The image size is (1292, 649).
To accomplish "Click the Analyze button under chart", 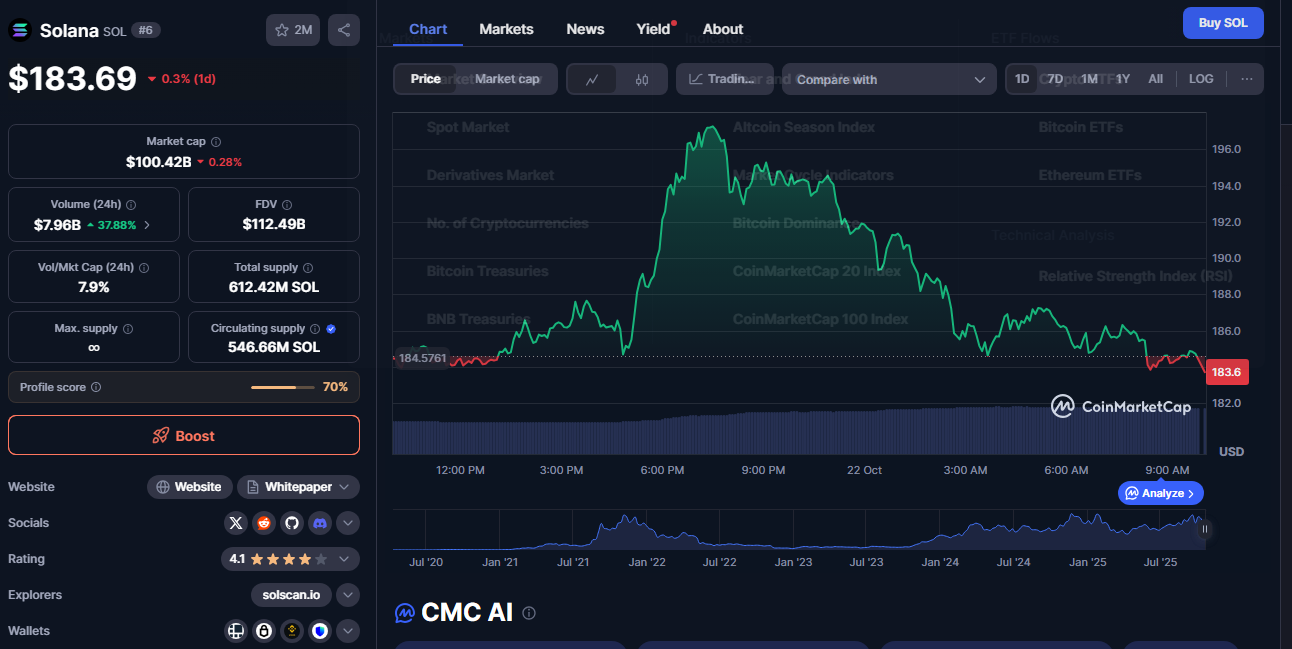I will point(1161,493).
